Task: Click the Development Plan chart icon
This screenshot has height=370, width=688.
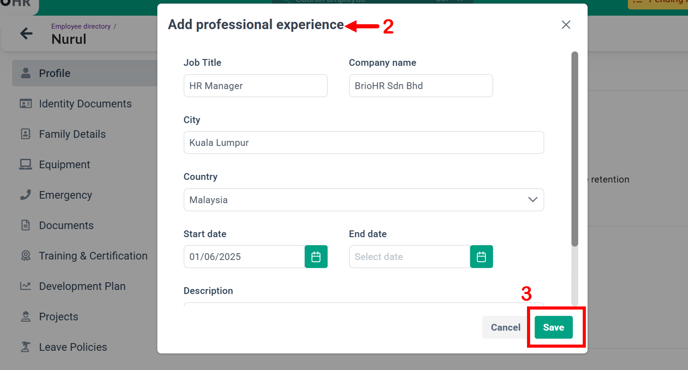Action: point(25,286)
